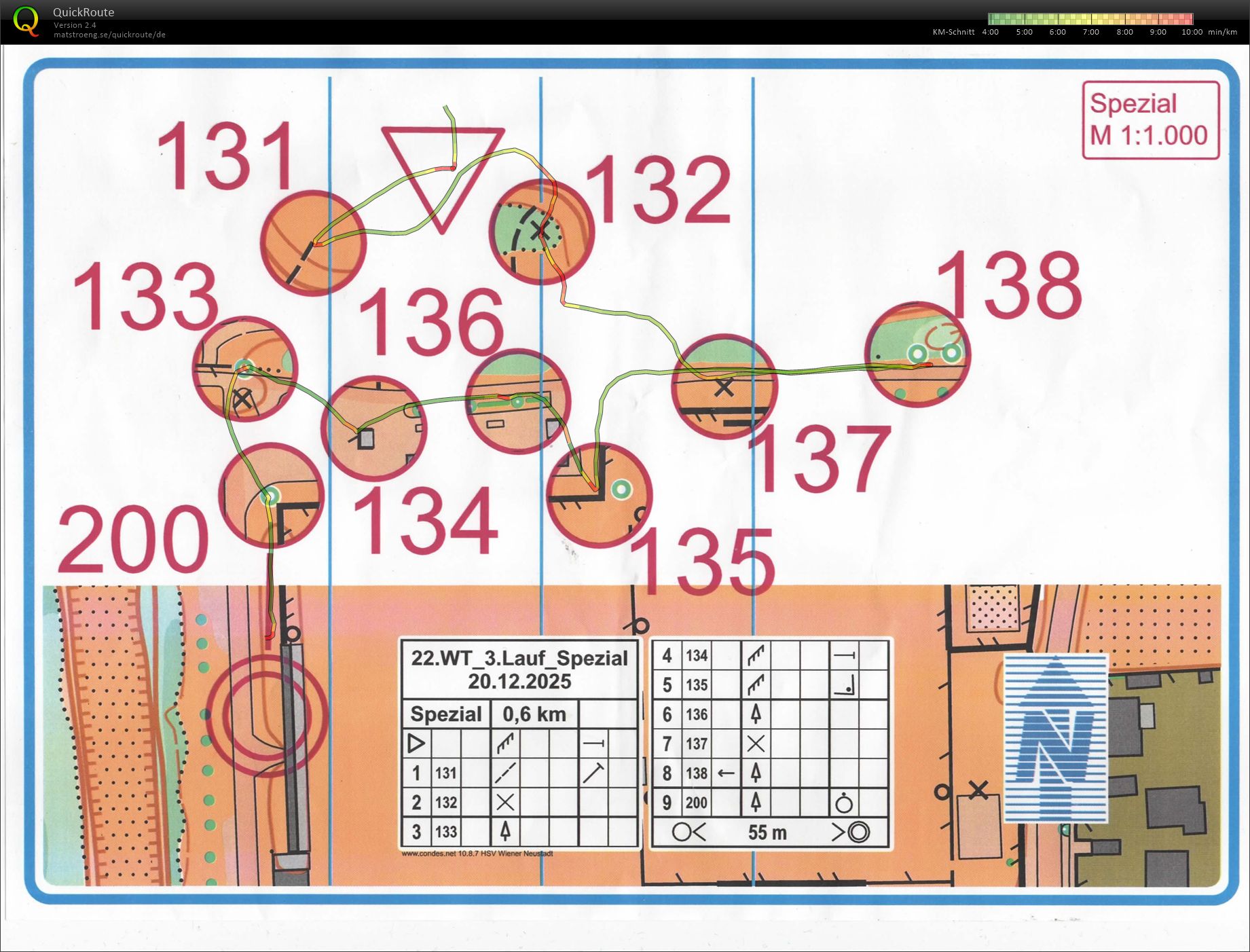Click the control circle next to 131

314,243
